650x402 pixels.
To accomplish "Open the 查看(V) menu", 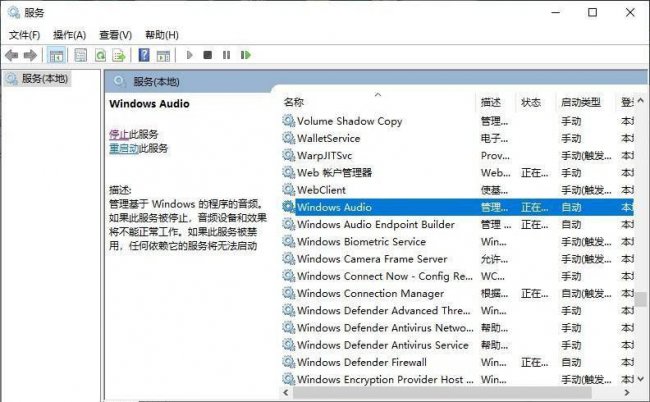I will tap(116, 35).
